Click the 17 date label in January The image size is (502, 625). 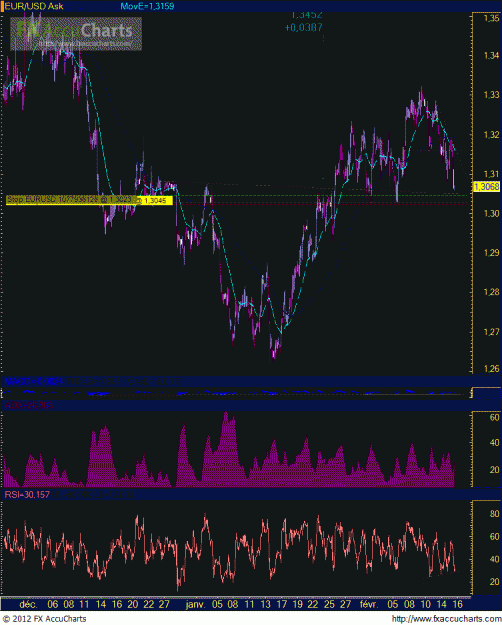(x=282, y=604)
